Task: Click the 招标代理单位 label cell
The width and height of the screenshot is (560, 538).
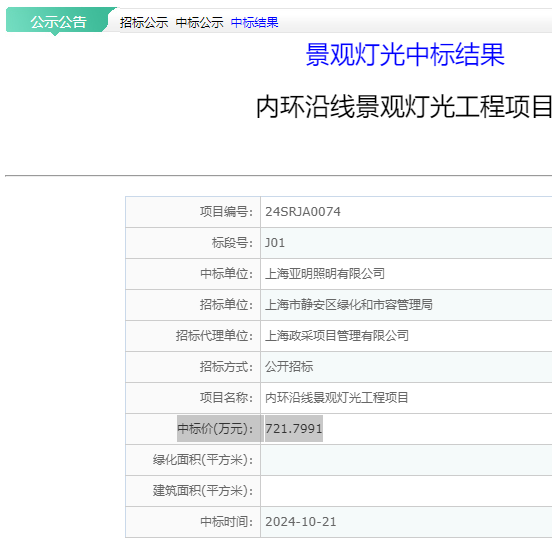Action: tap(193, 336)
